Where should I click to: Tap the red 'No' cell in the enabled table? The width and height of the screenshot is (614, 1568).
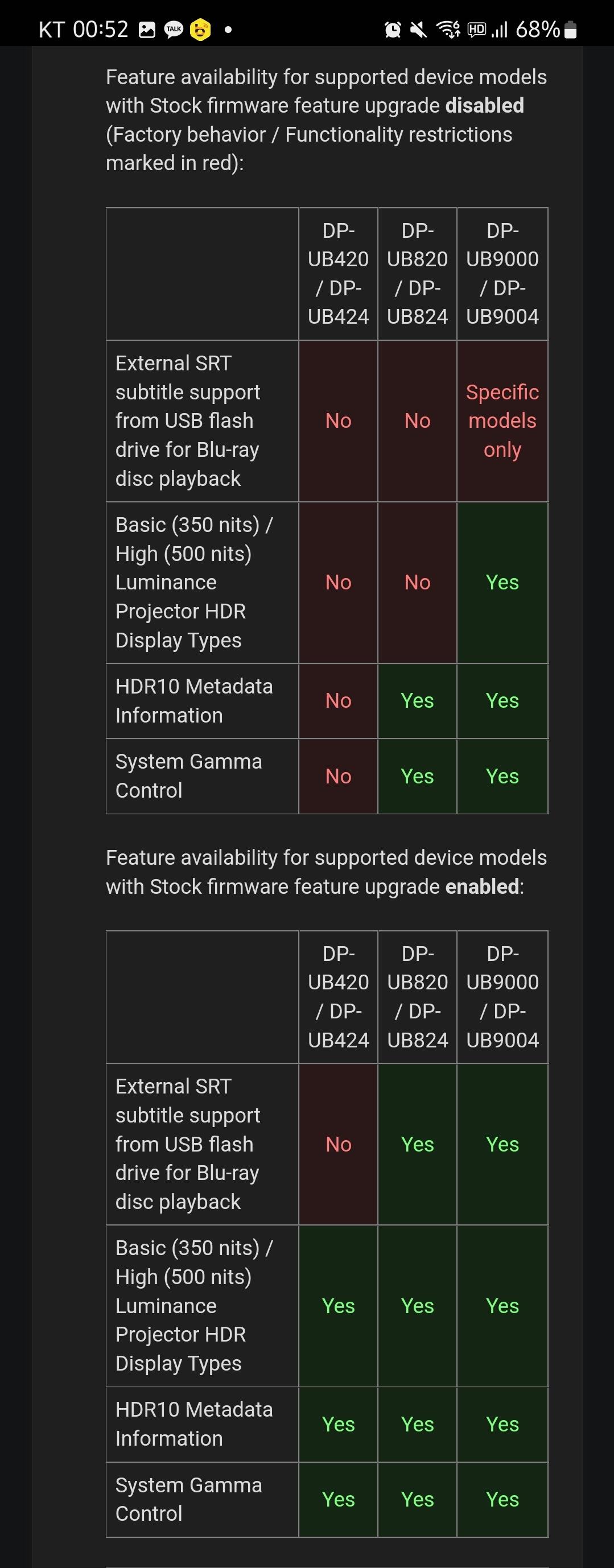pyautogui.click(x=339, y=1144)
